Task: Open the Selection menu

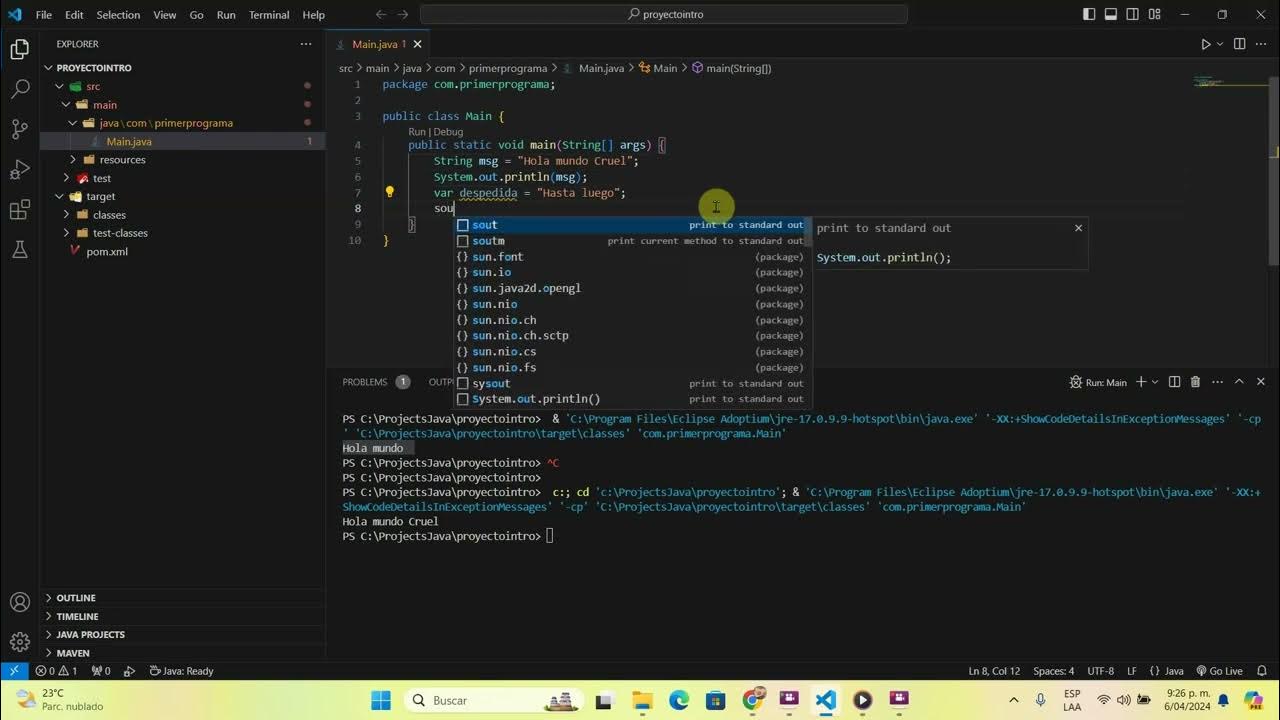Action: point(118,15)
